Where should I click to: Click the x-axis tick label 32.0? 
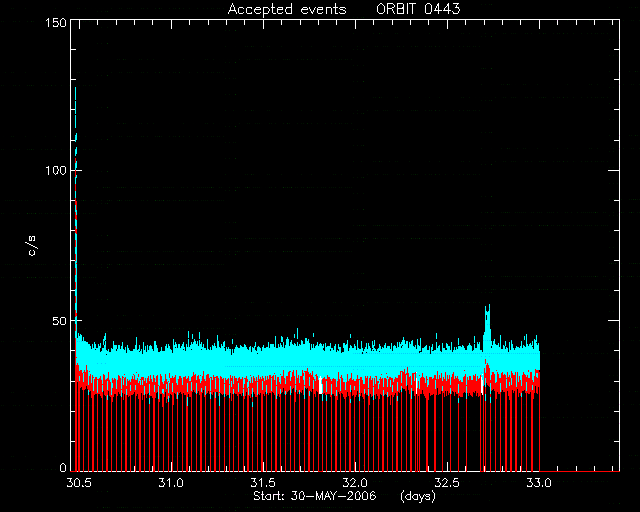355,483
